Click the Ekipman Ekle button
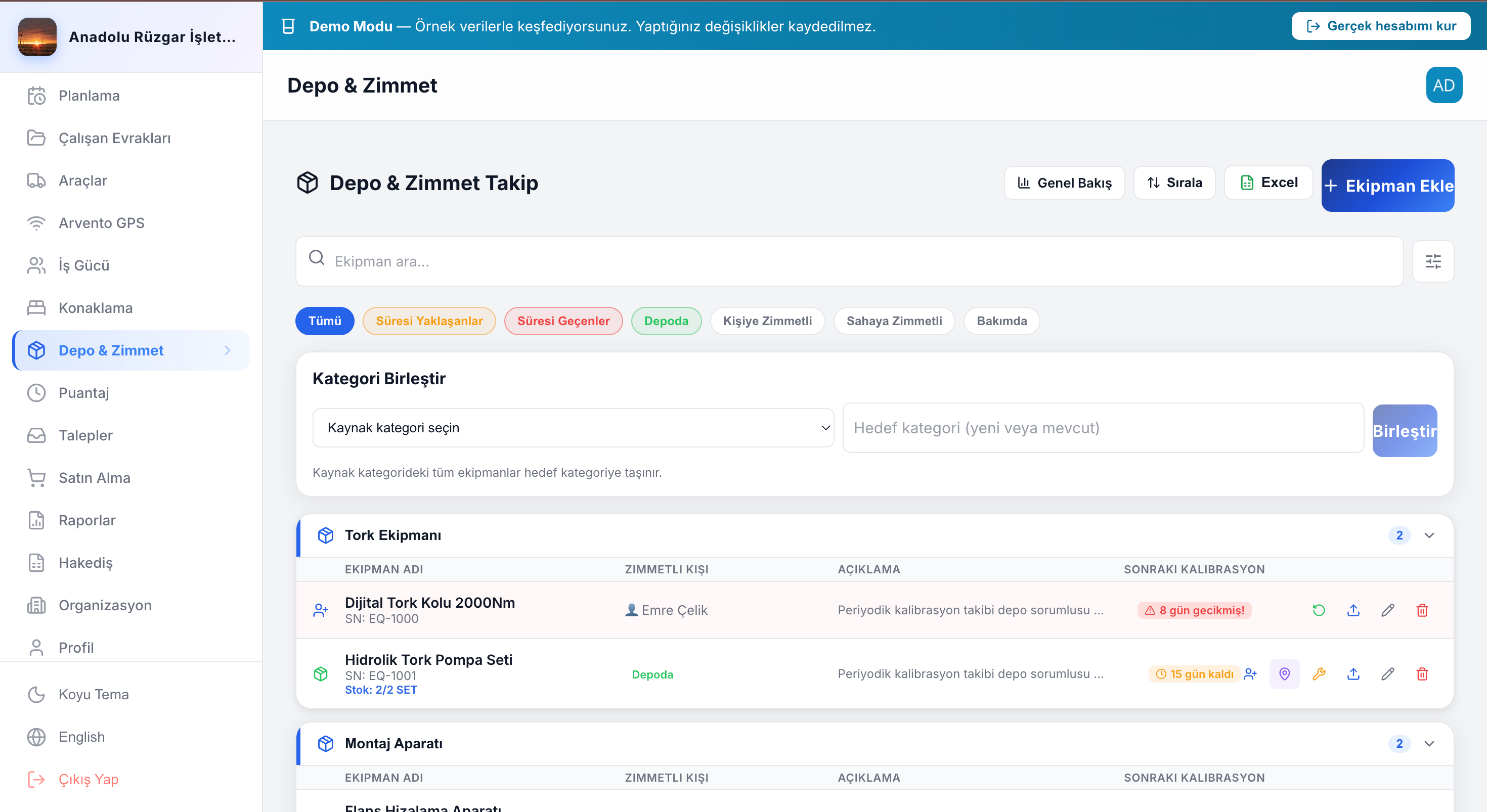Image resolution: width=1487 pixels, height=812 pixels. [x=1388, y=185]
